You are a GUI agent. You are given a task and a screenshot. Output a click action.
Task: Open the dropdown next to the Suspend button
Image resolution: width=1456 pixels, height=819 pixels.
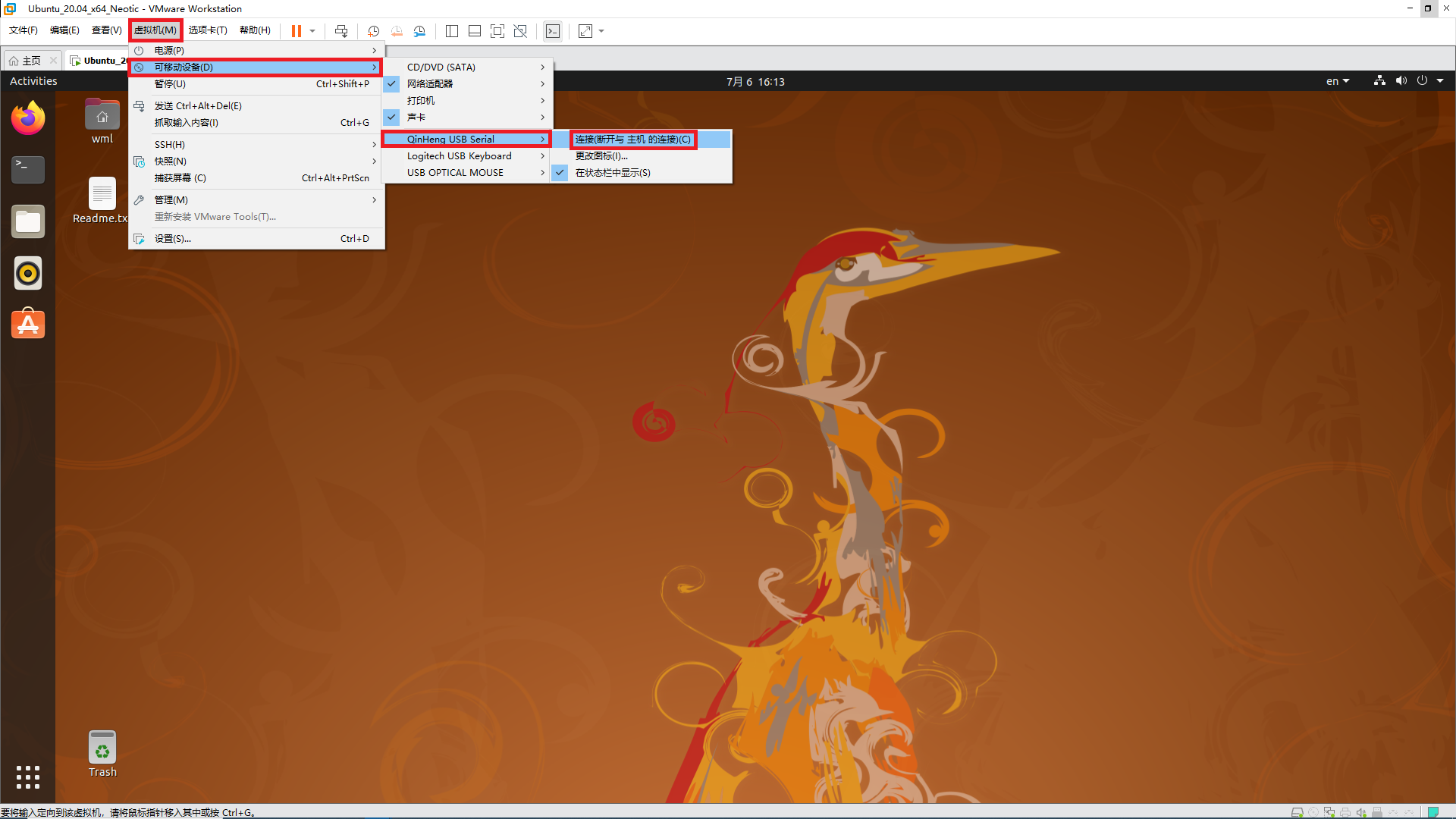click(312, 31)
